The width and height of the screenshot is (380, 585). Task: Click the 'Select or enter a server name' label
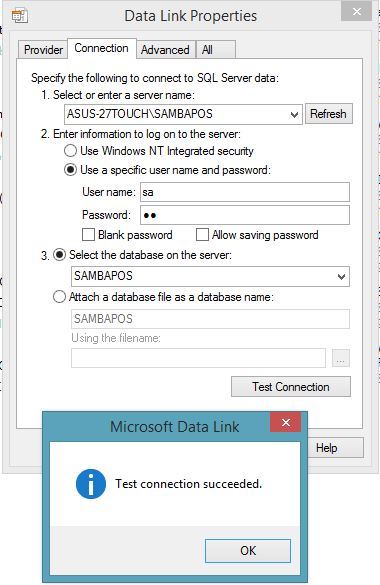(123, 95)
